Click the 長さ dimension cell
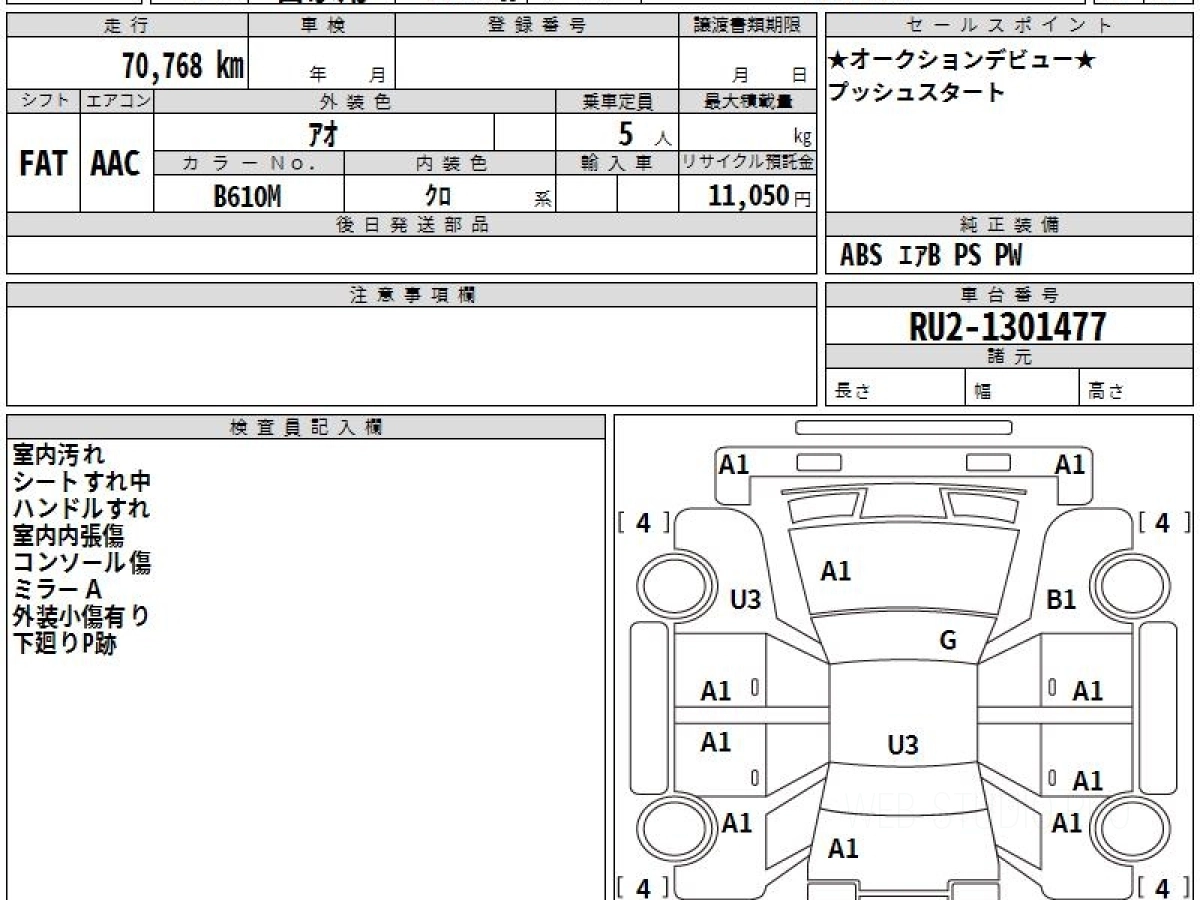 [896, 387]
